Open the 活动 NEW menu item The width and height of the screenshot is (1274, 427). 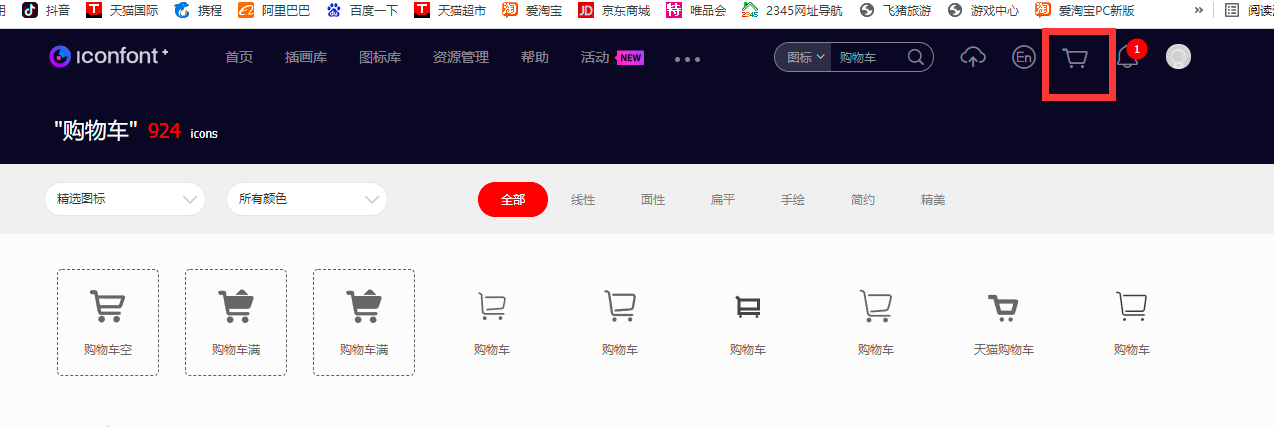(612, 57)
